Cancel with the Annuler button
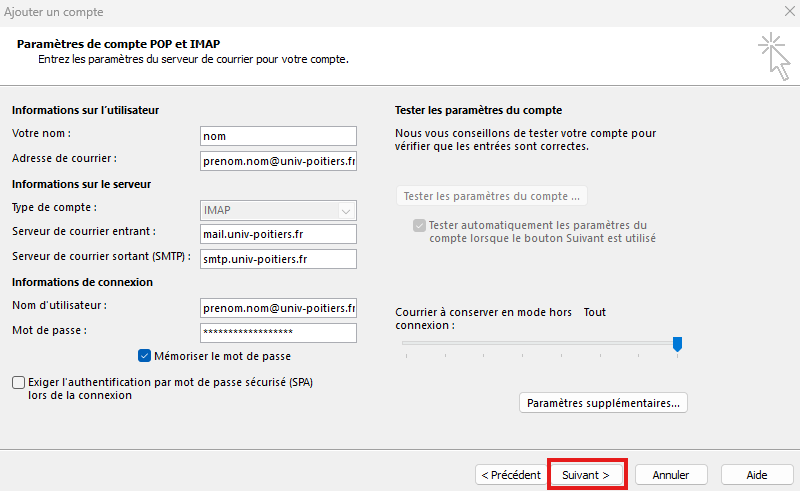 (670, 474)
